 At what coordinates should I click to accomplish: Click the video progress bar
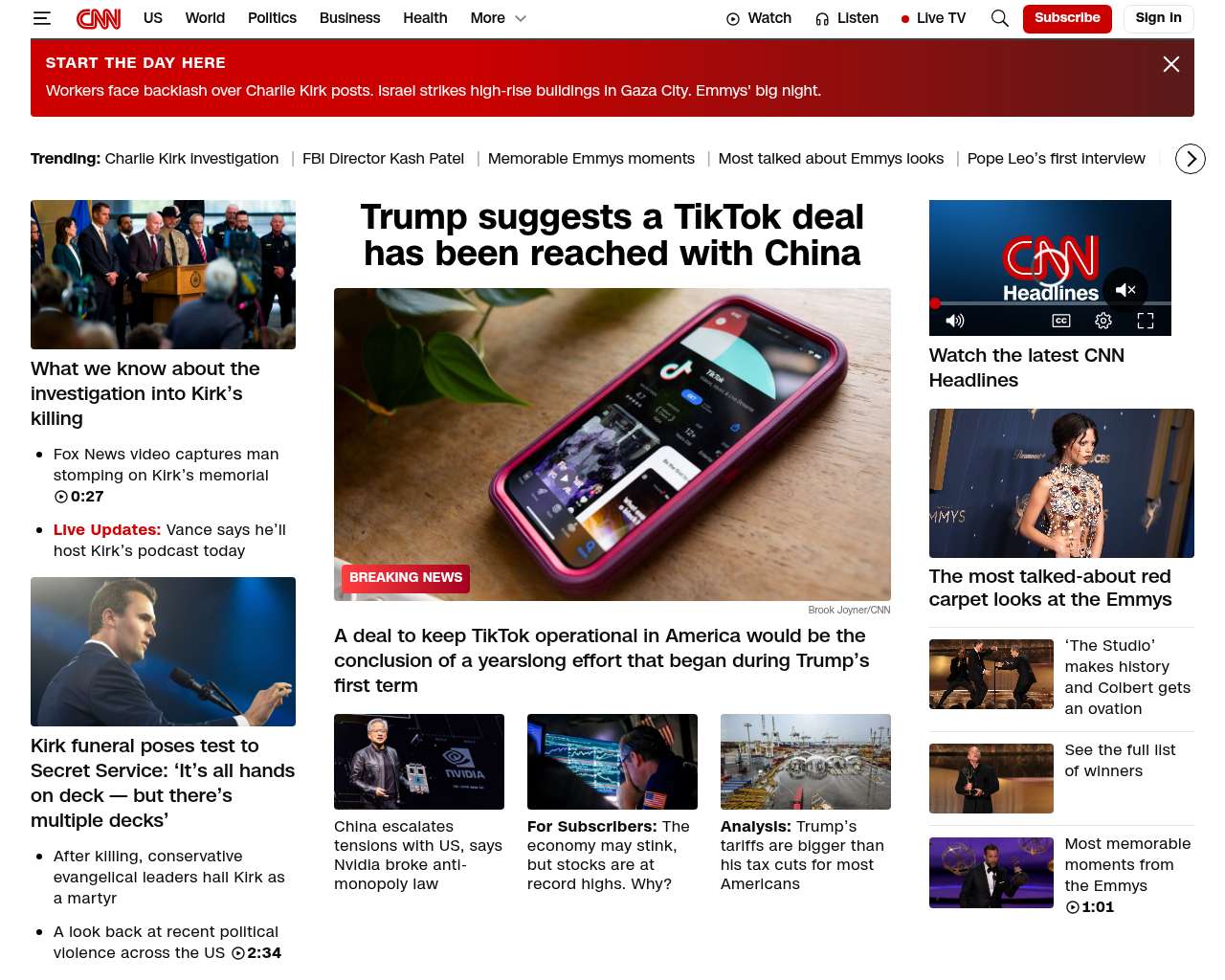(x=1050, y=303)
